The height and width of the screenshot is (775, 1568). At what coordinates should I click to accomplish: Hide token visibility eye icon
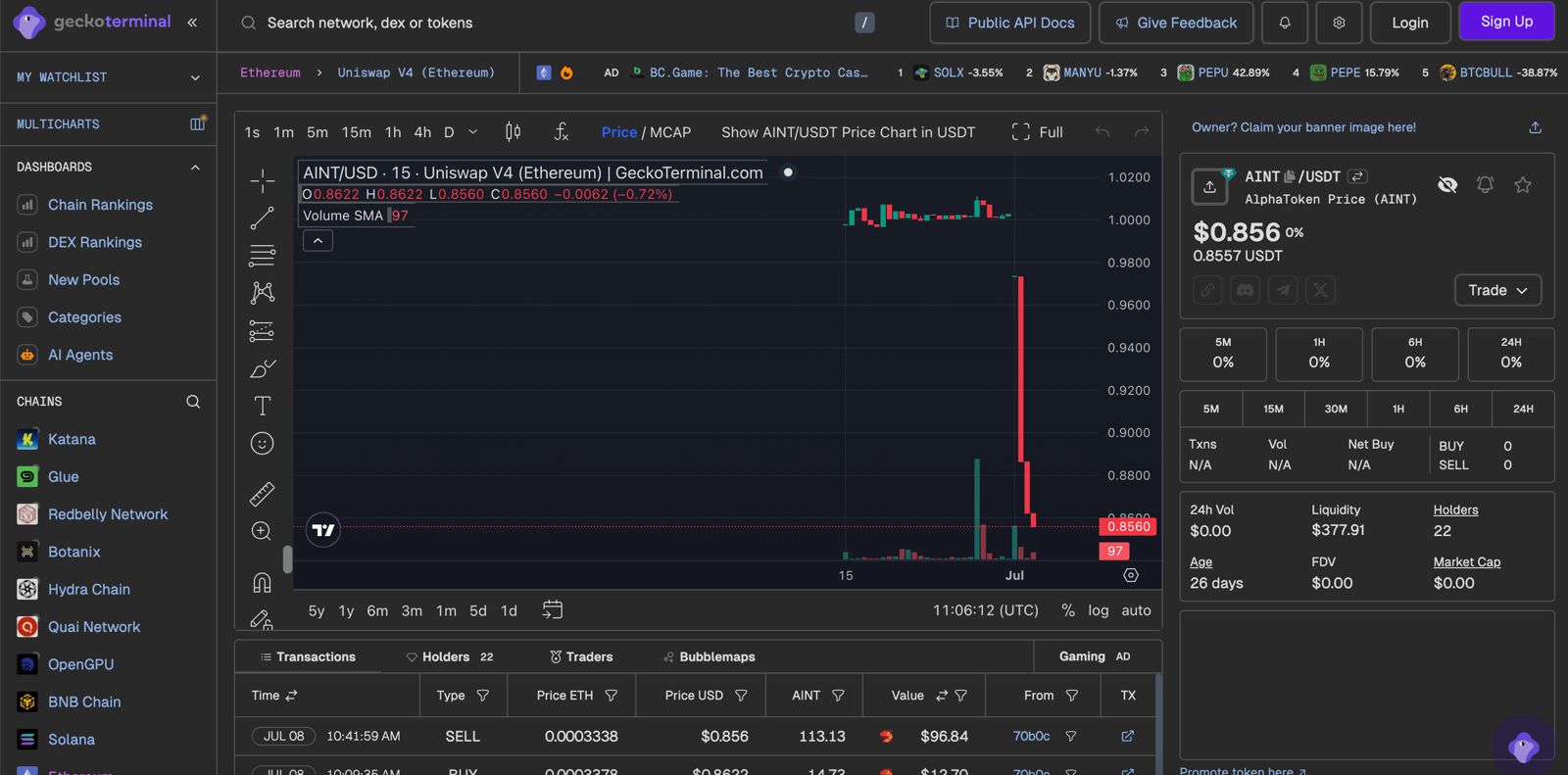tap(1447, 184)
